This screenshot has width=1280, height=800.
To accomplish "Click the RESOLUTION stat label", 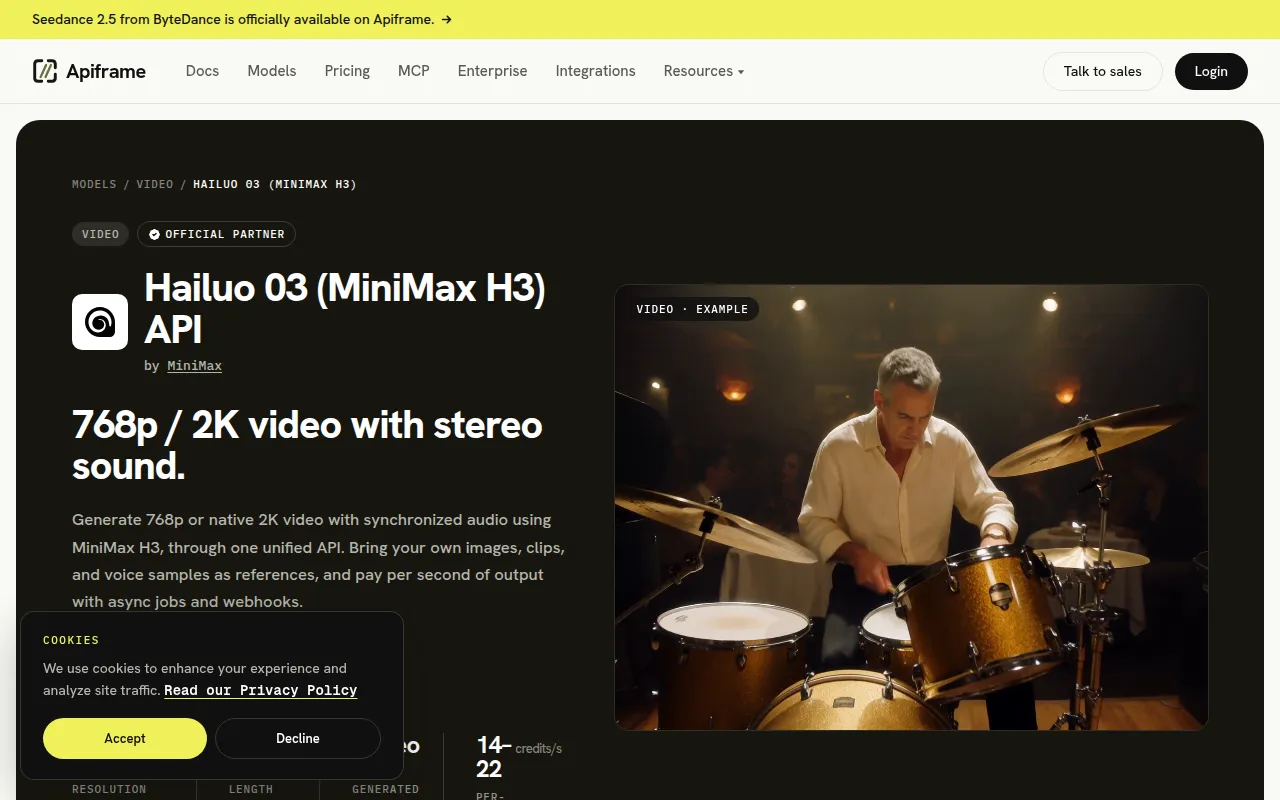I will (109, 789).
